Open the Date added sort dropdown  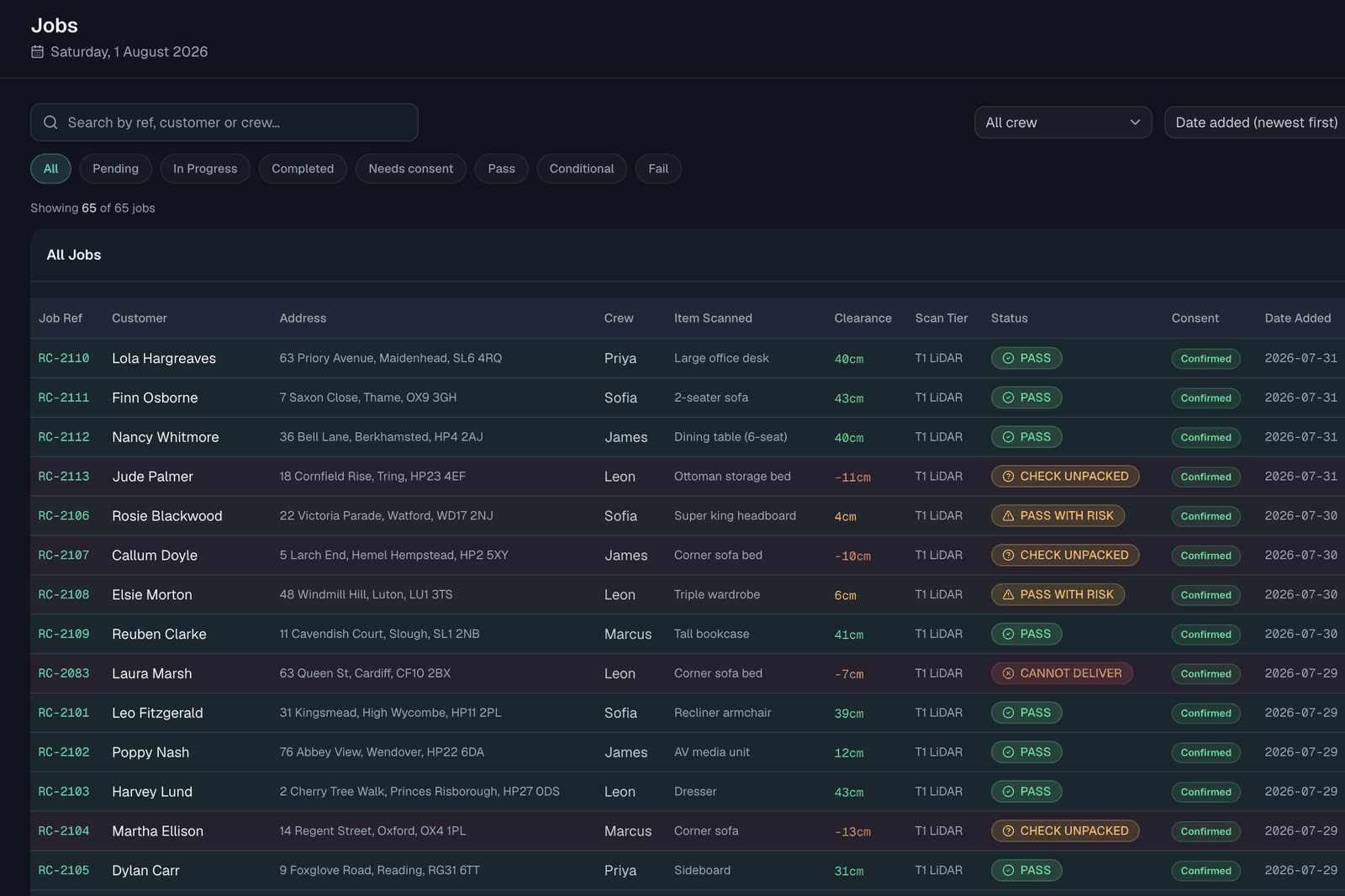1256,123
